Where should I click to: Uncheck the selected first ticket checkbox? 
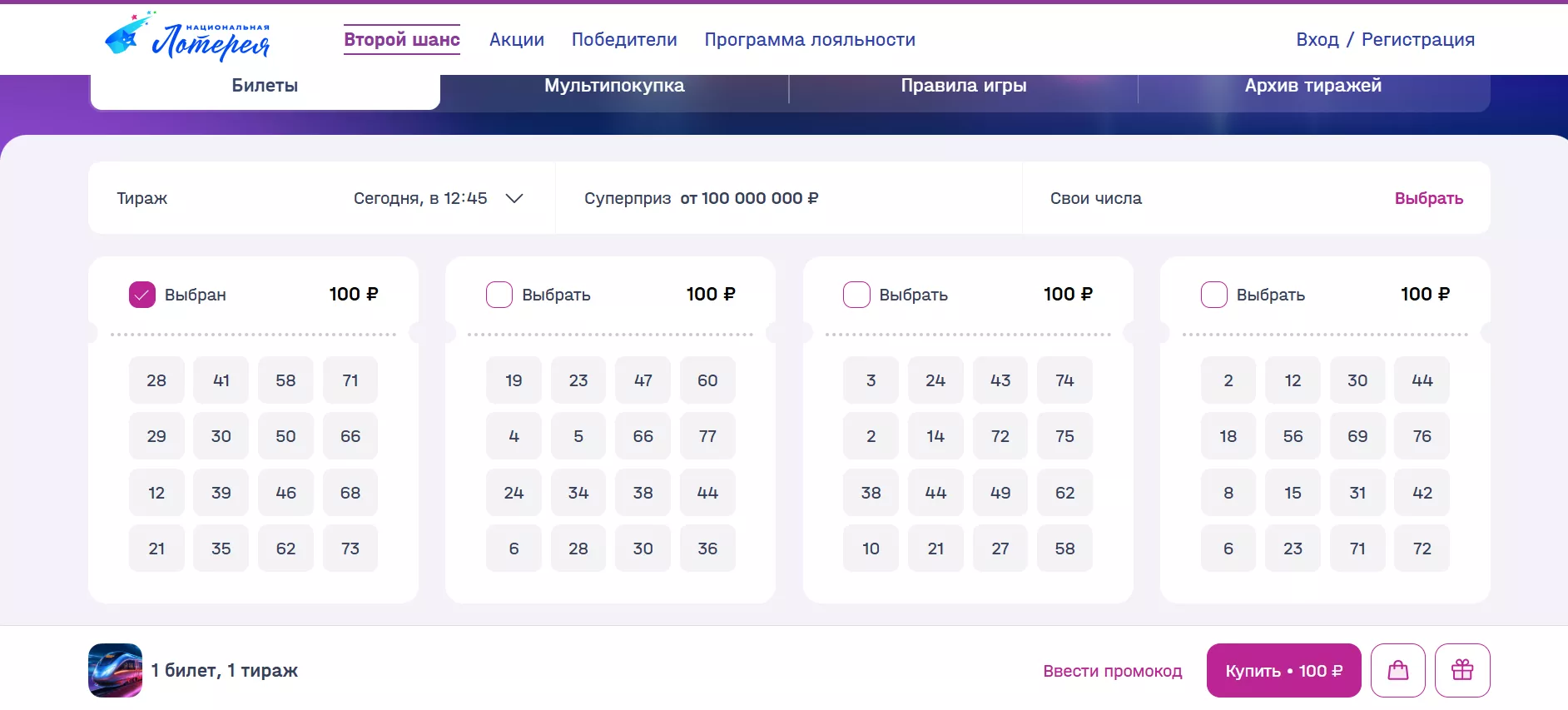point(142,295)
